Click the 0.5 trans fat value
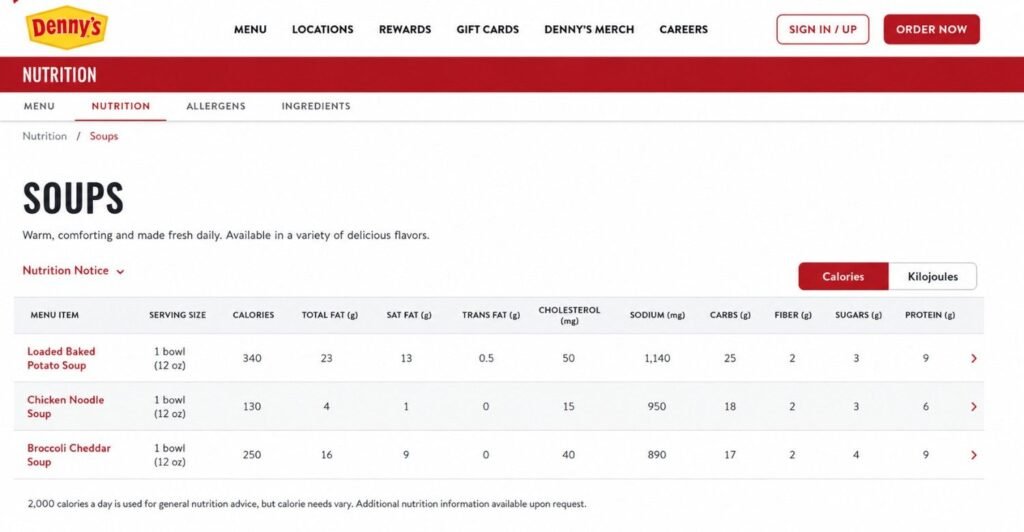 486,358
